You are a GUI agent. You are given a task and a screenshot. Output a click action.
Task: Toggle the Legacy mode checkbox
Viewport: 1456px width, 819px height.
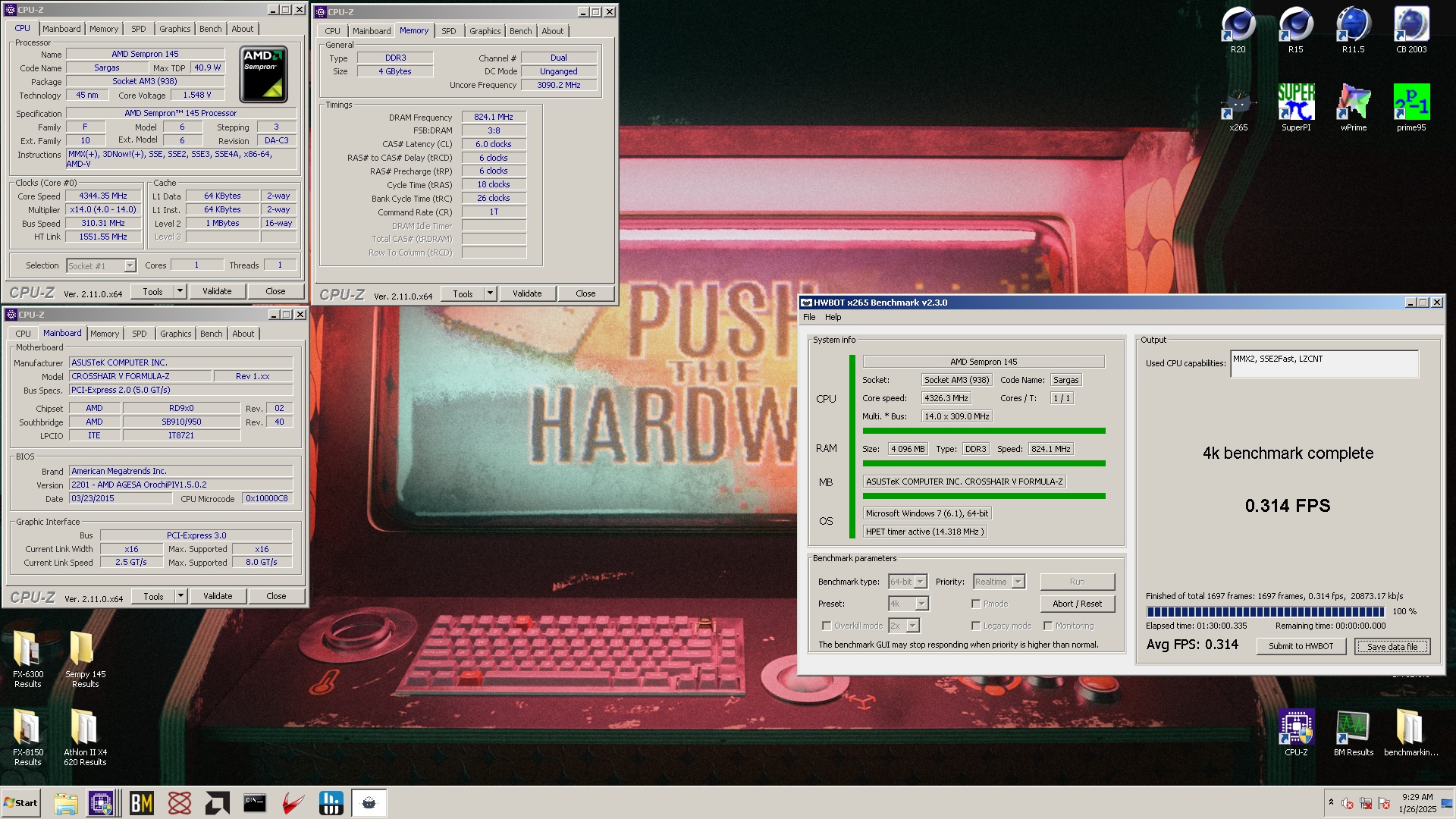976,626
